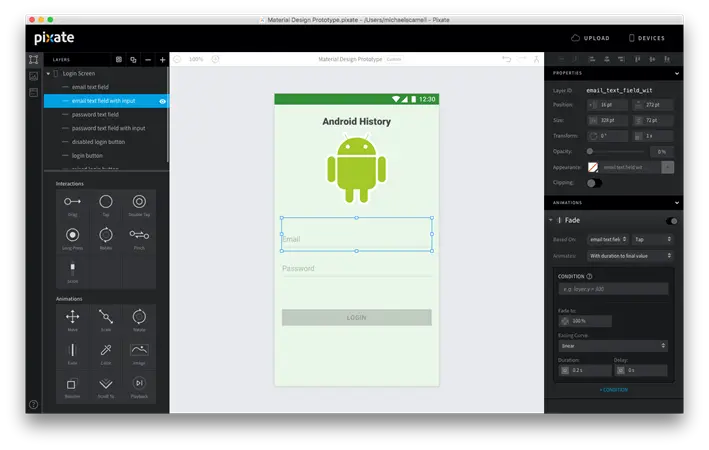Open the Tap interaction dropdown
Screen dimensions: 709x450
(x=652, y=239)
